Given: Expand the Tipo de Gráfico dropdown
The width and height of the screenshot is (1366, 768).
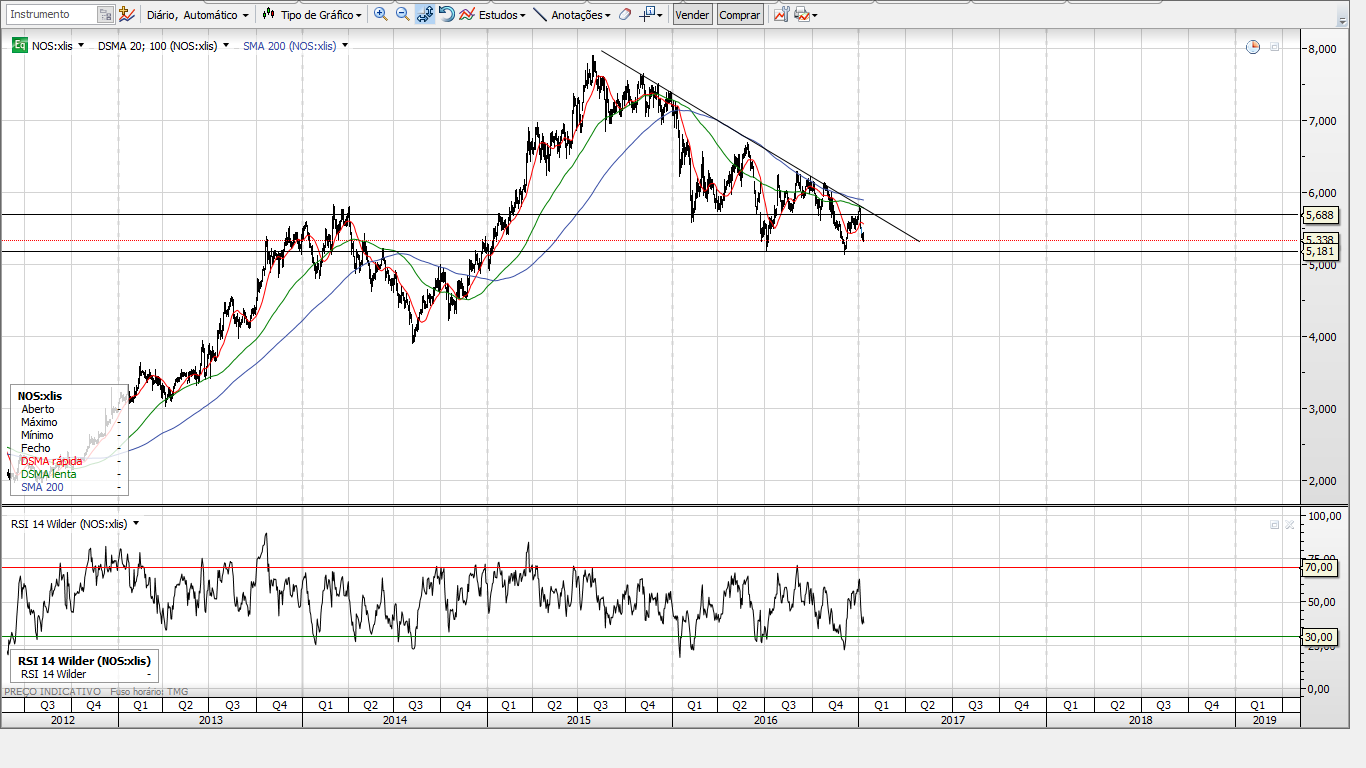Looking at the screenshot, I should (x=312, y=15).
